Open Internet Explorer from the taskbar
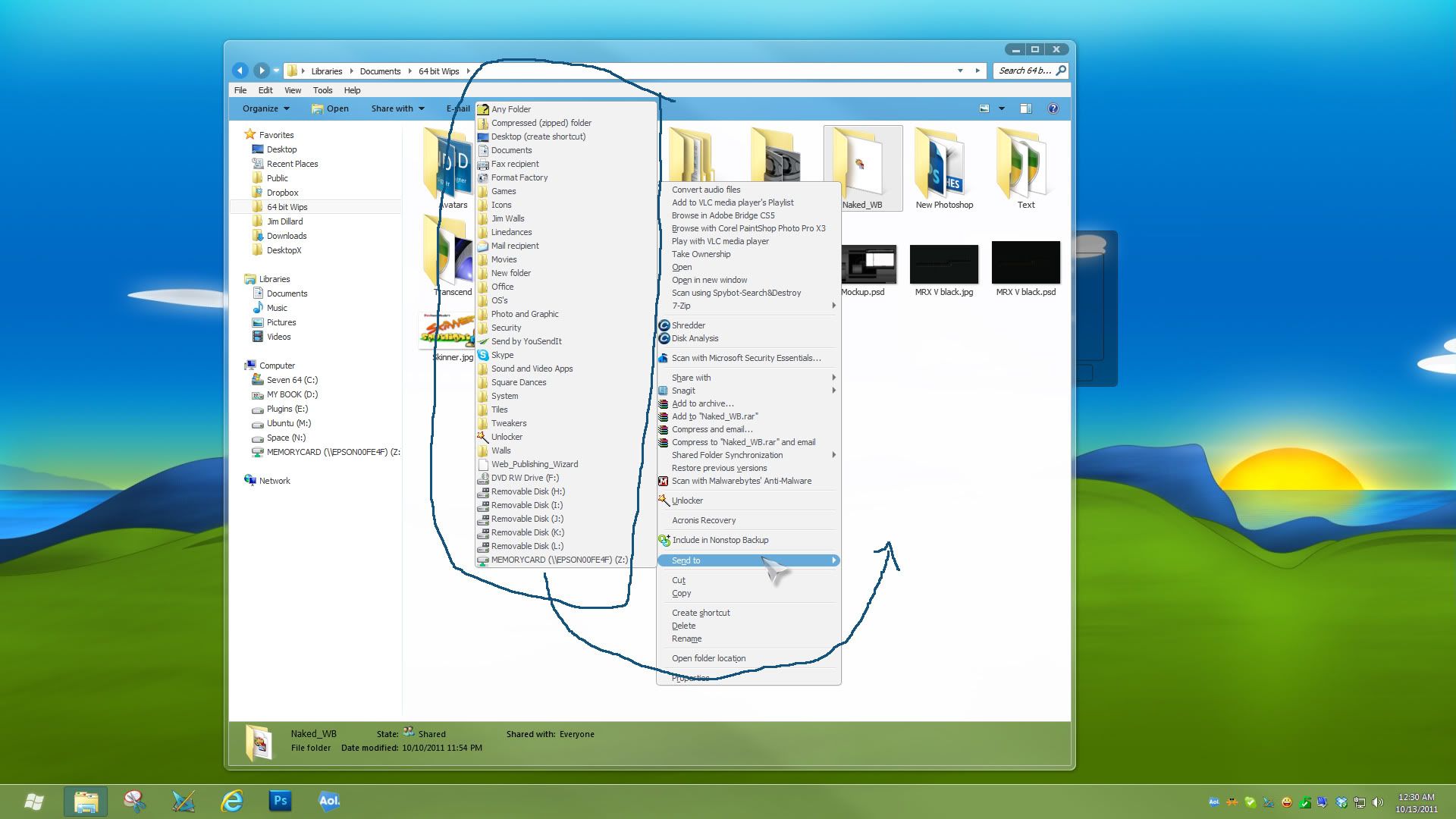Image resolution: width=1456 pixels, height=819 pixels. [x=231, y=801]
